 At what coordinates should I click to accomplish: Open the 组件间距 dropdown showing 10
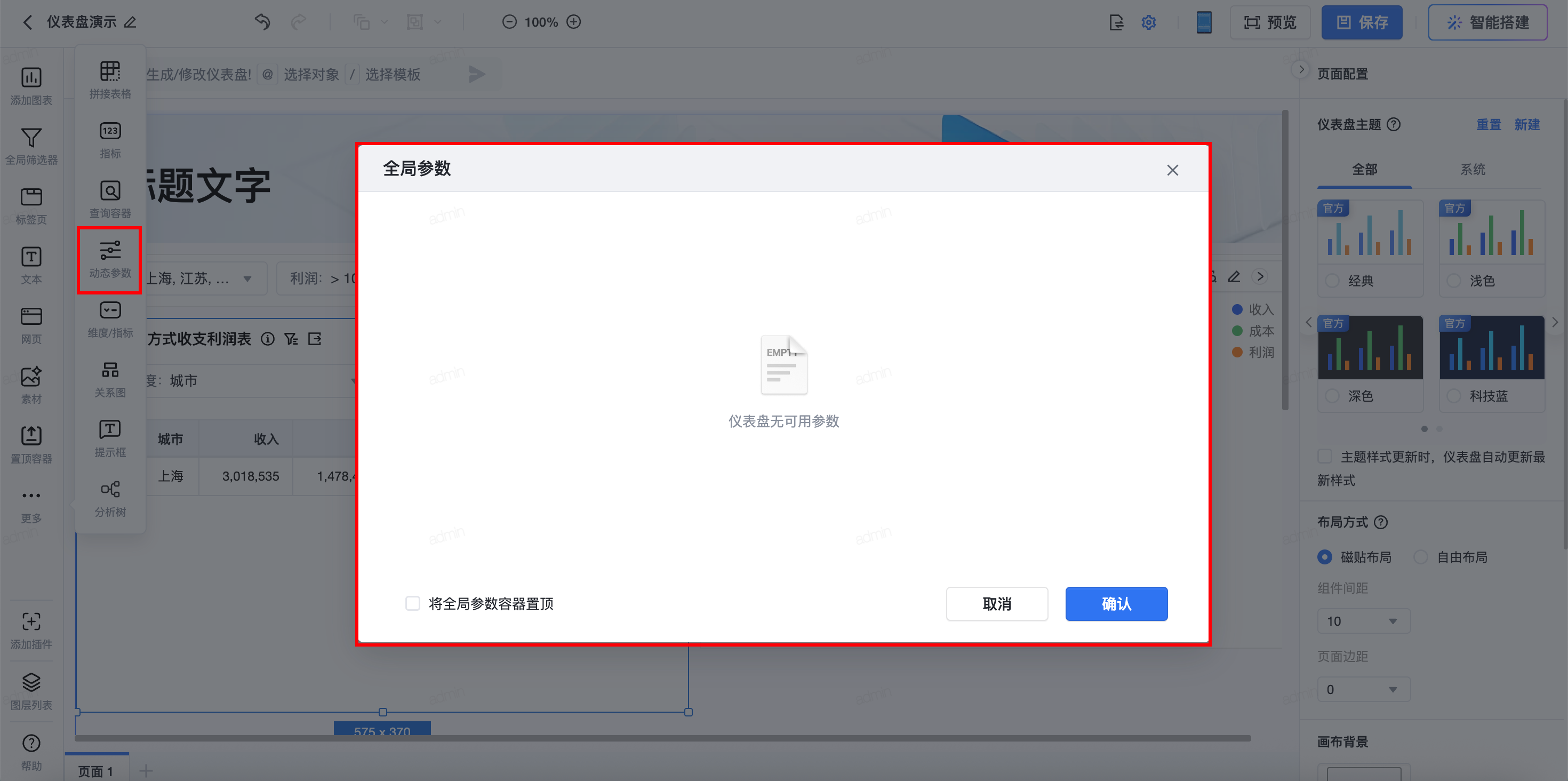[1363, 621]
